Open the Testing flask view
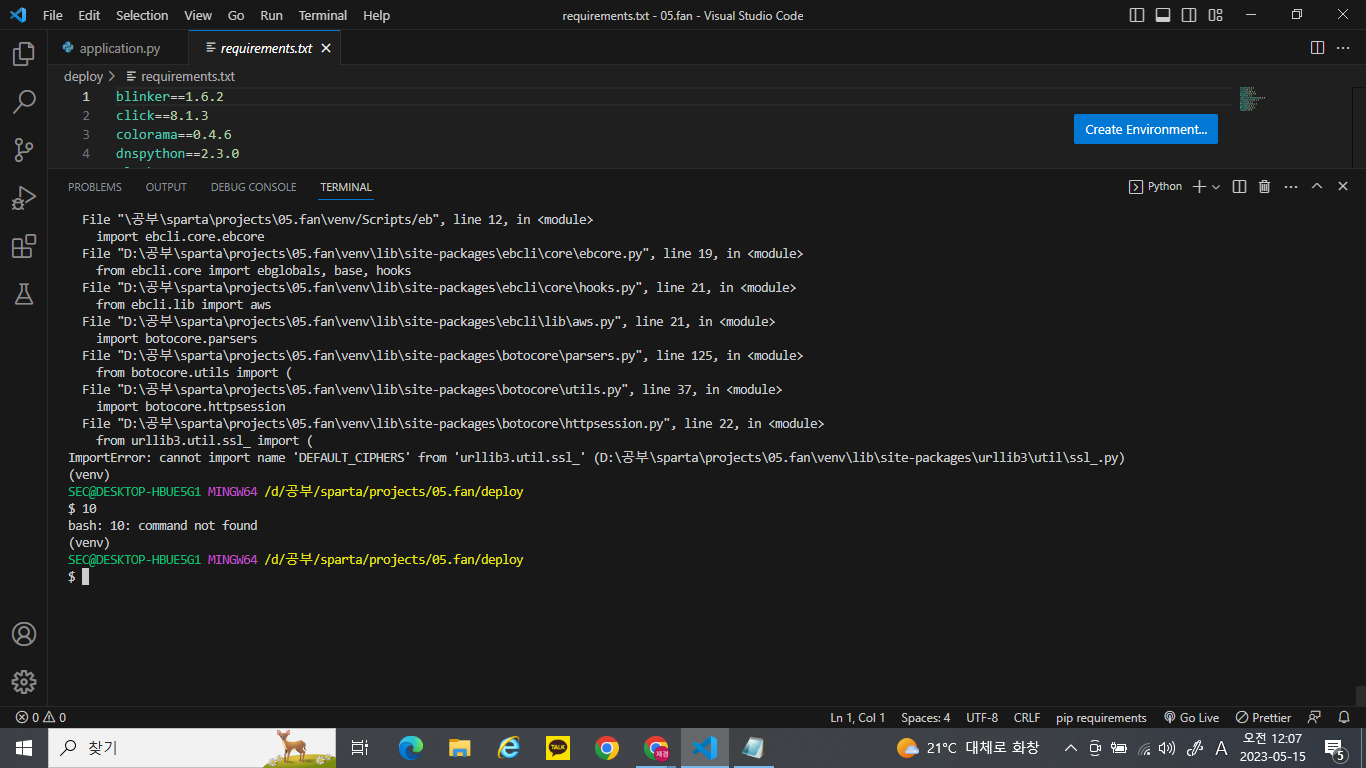1366x768 pixels. coord(24,294)
